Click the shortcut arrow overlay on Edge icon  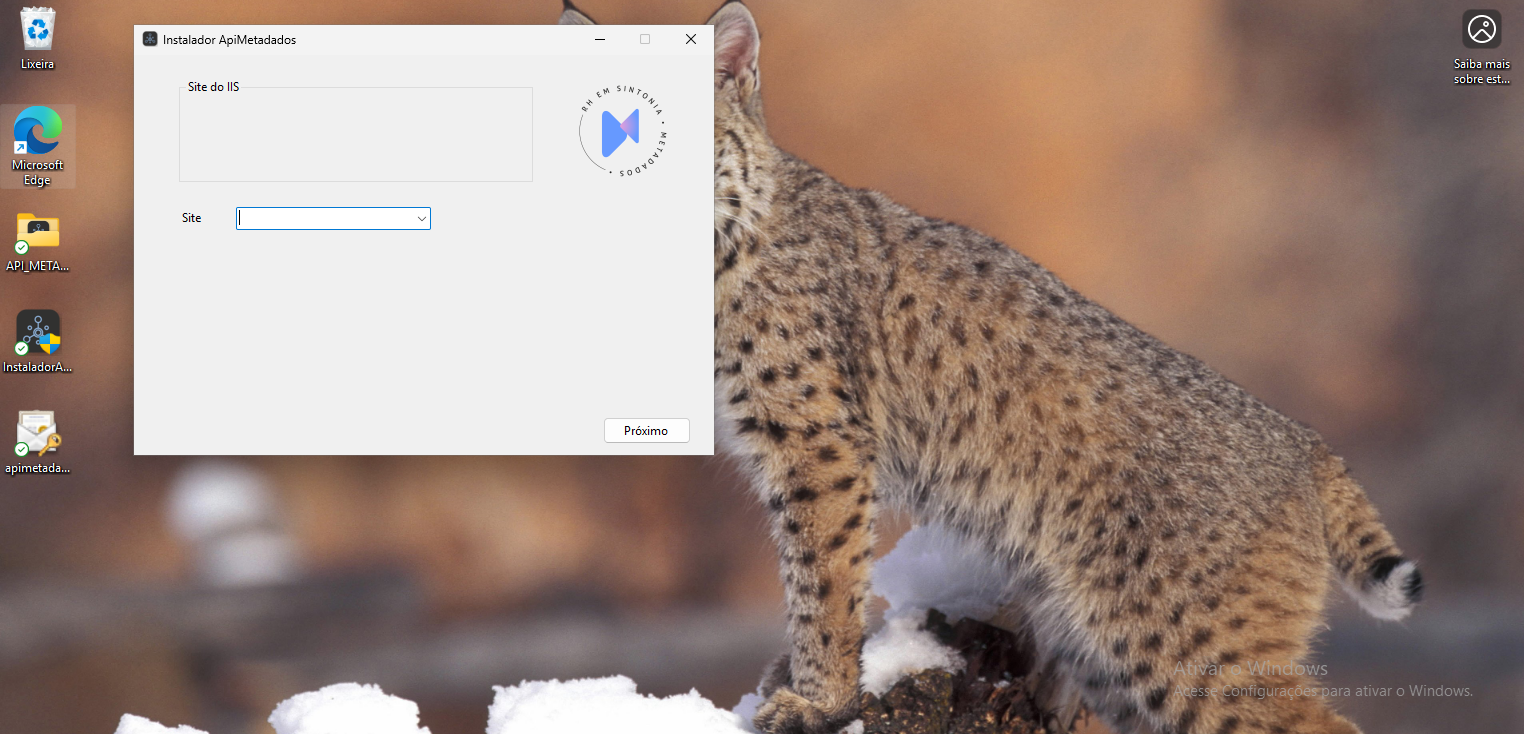point(21,148)
